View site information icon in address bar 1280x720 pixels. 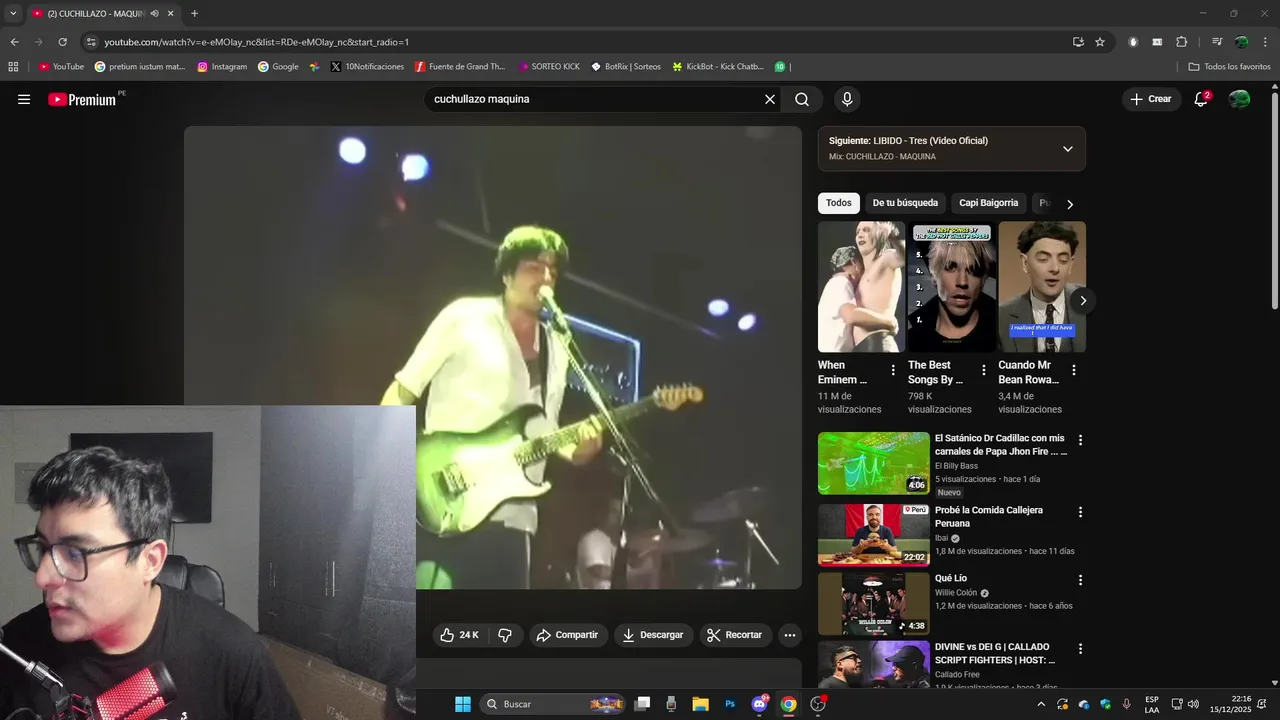[x=91, y=42]
